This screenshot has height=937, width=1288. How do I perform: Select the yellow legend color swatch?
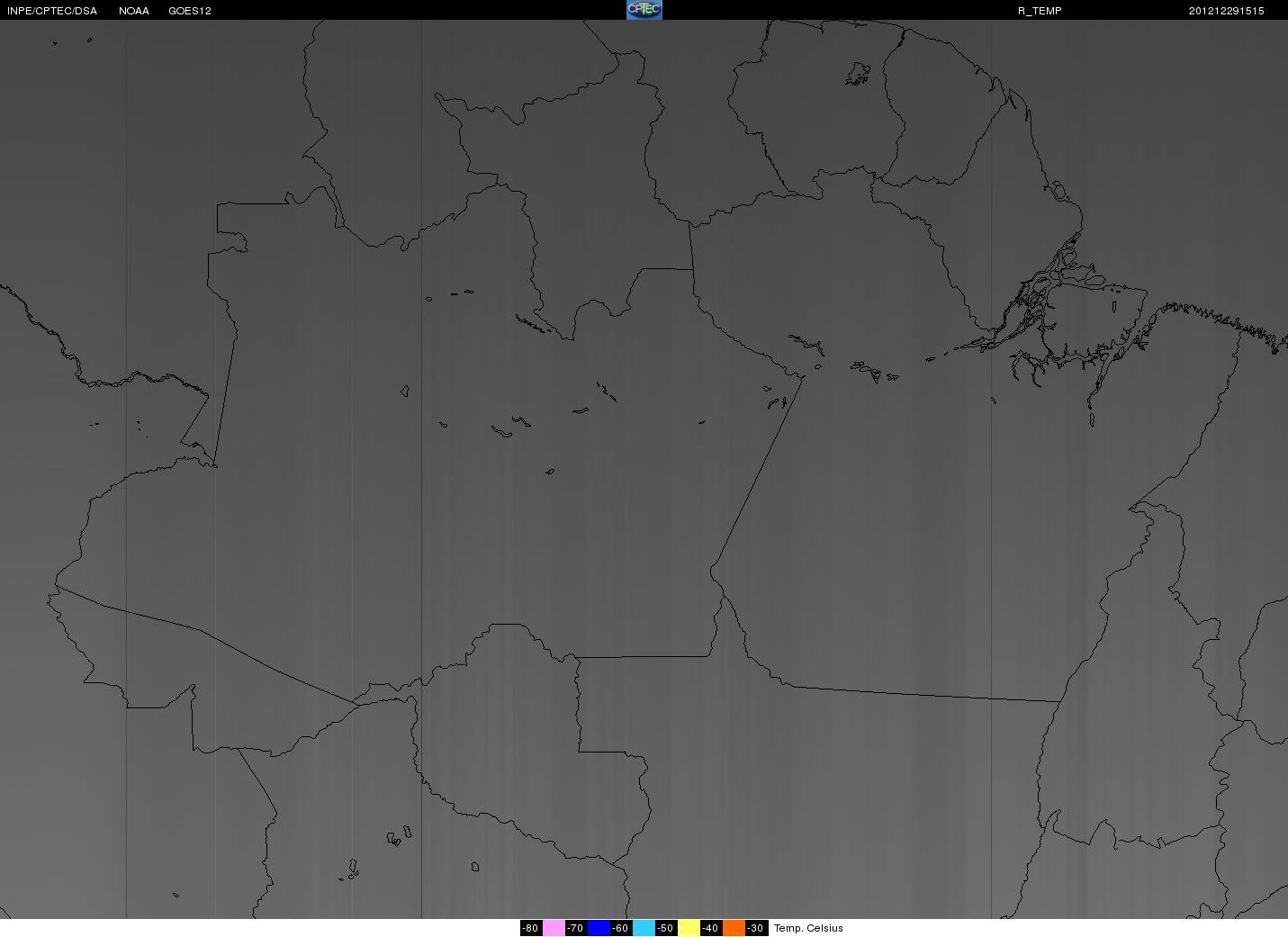689,928
